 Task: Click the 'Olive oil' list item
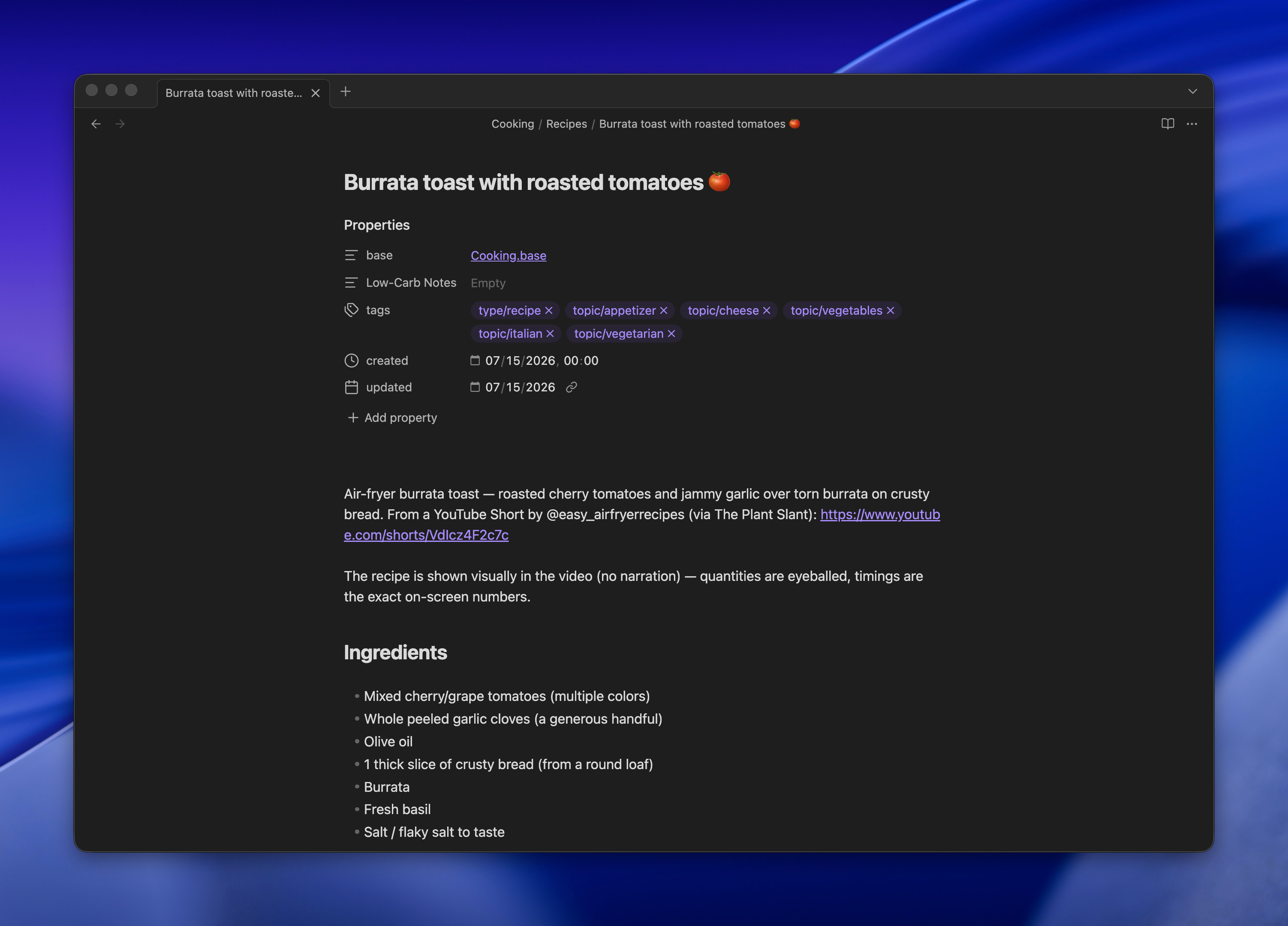point(388,742)
